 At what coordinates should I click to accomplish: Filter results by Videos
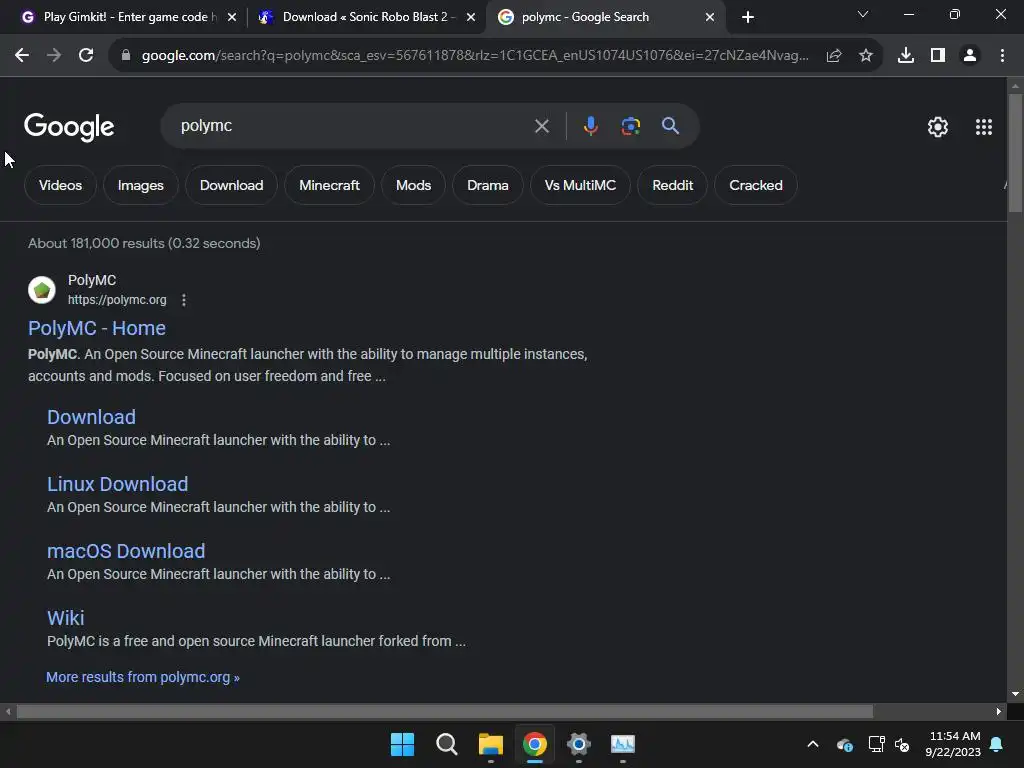60,185
